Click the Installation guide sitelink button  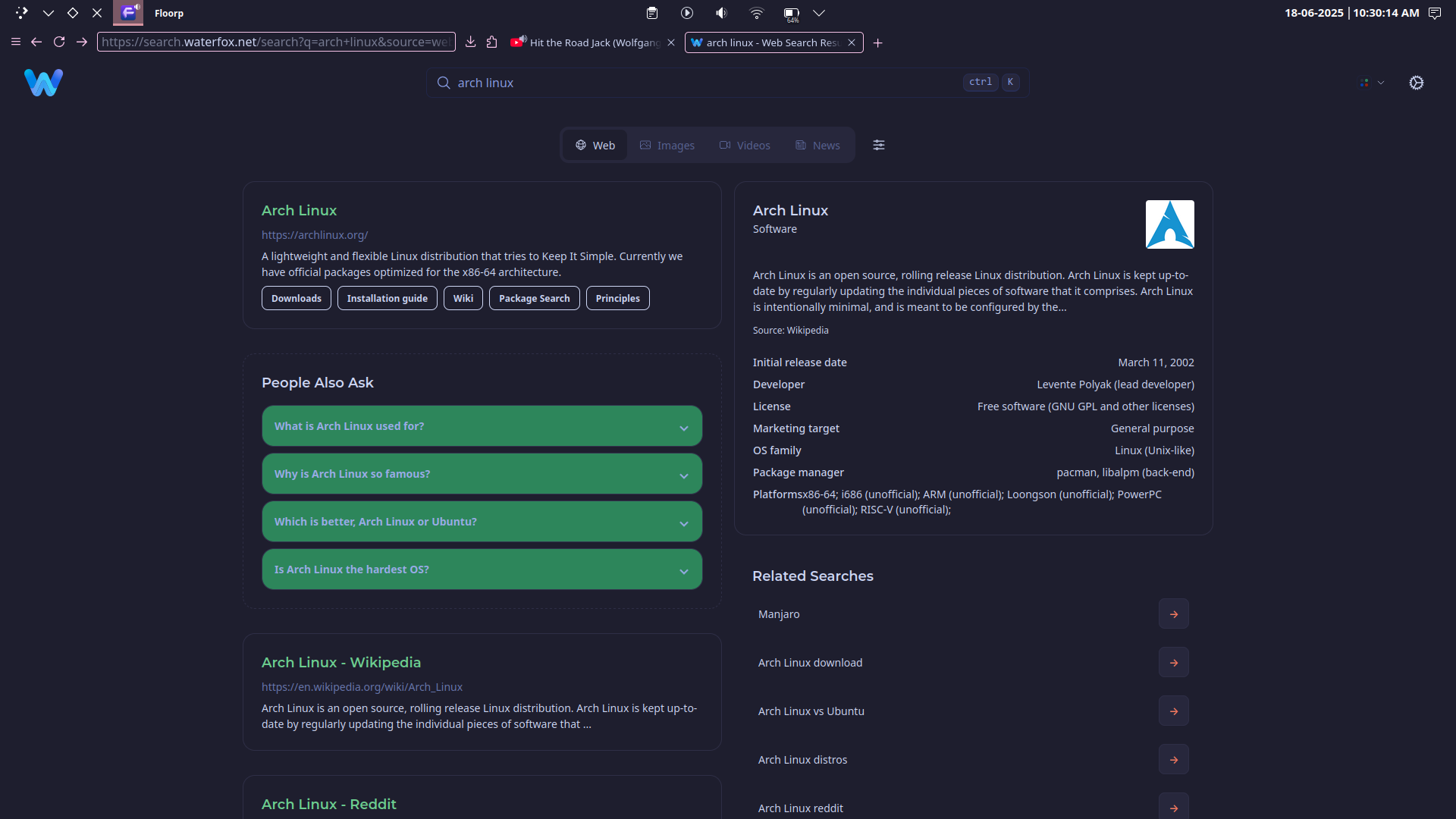[x=388, y=298]
